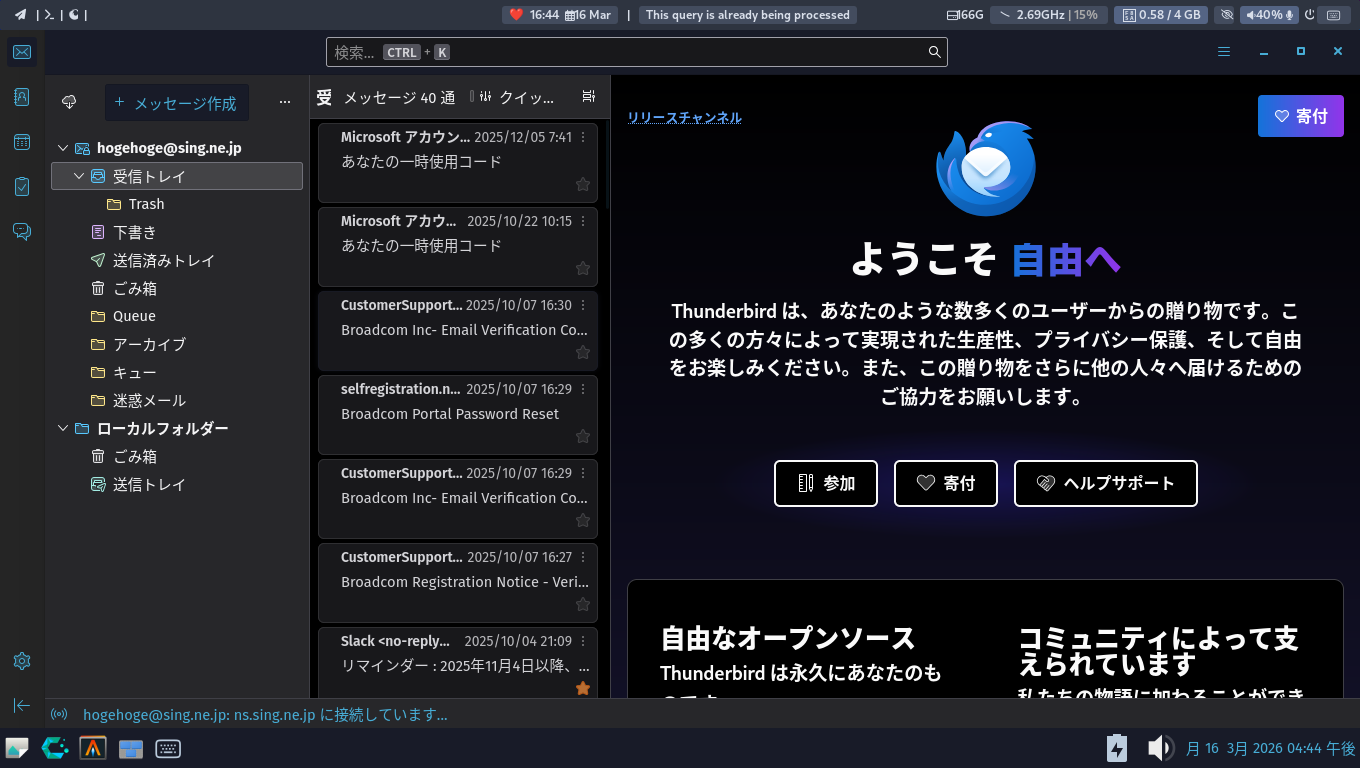Open menu for Microsoft 2025/12/05 7:41 message
1360x768 pixels.
coord(583,137)
